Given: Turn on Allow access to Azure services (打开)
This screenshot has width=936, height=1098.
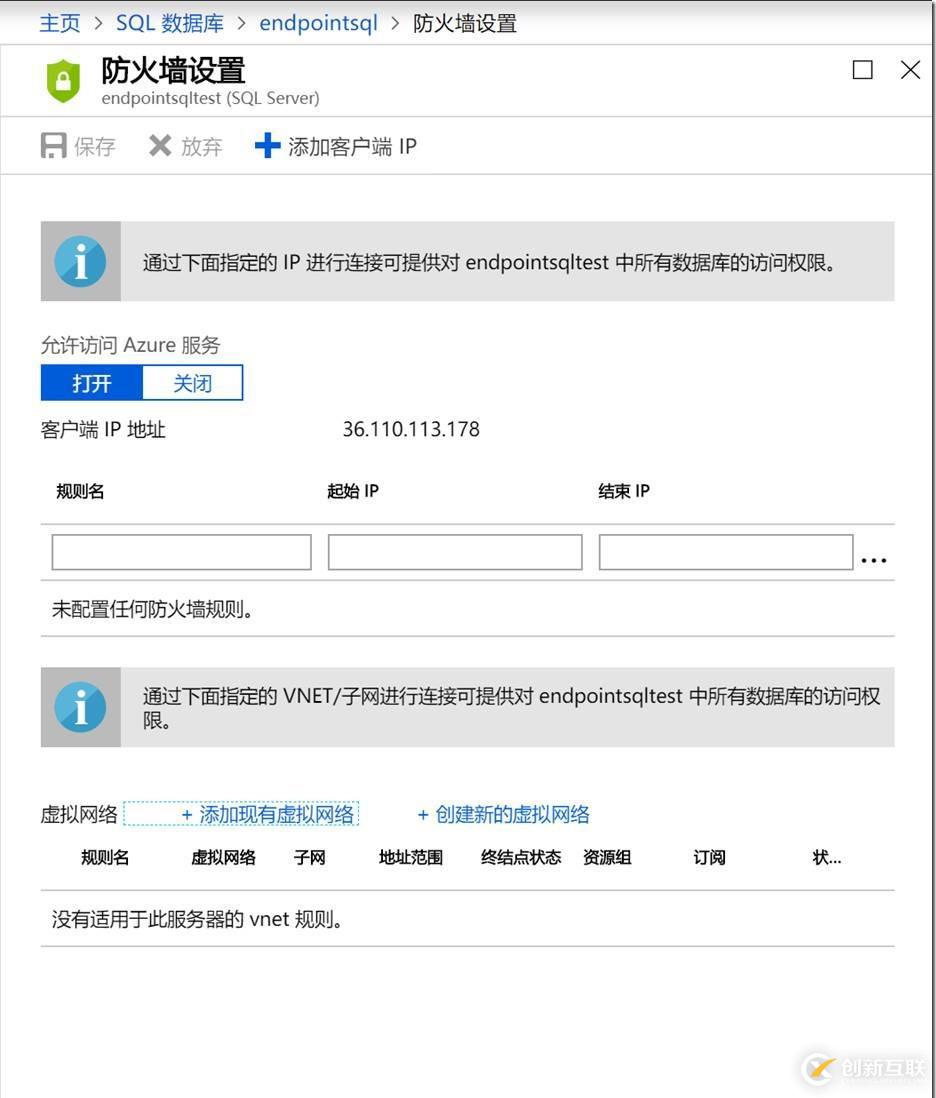Looking at the screenshot, I should [x=92, y=382].
